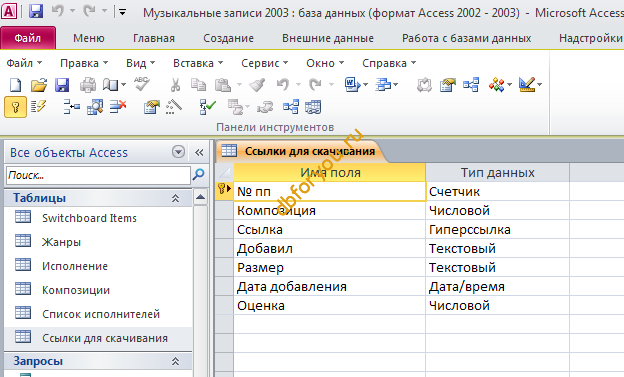
Task: Click the search magnifier in navigation pane
Action: [198, 174]
